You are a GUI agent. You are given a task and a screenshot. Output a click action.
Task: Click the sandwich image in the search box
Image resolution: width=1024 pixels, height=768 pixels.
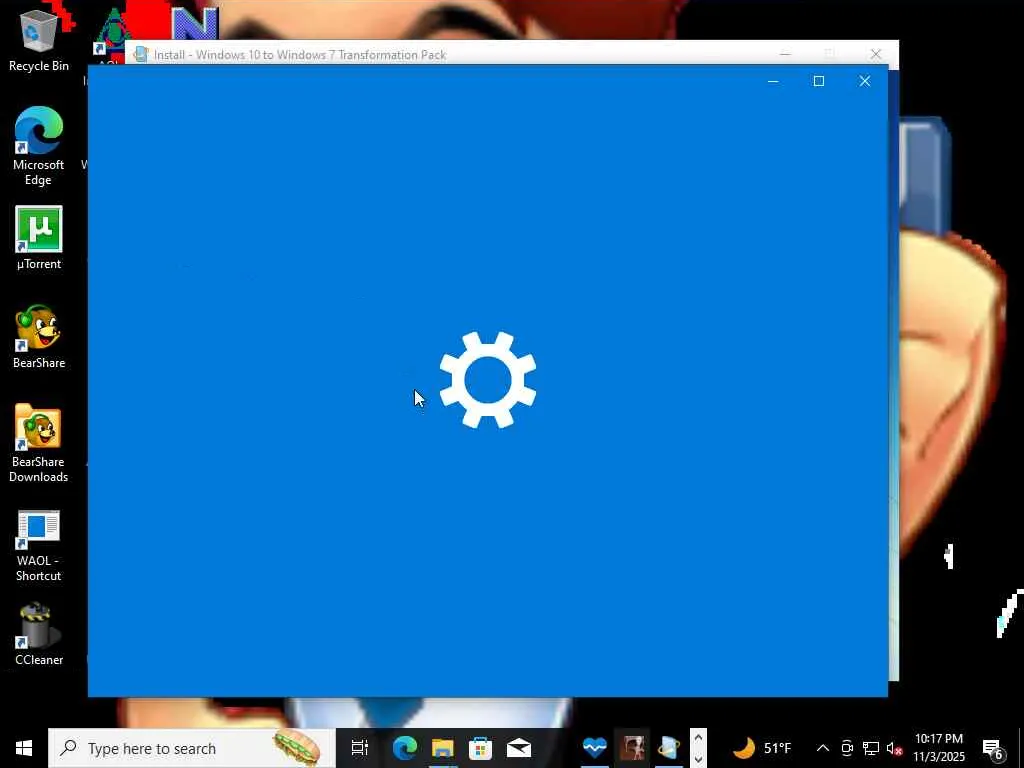click(x=296, y=748)
